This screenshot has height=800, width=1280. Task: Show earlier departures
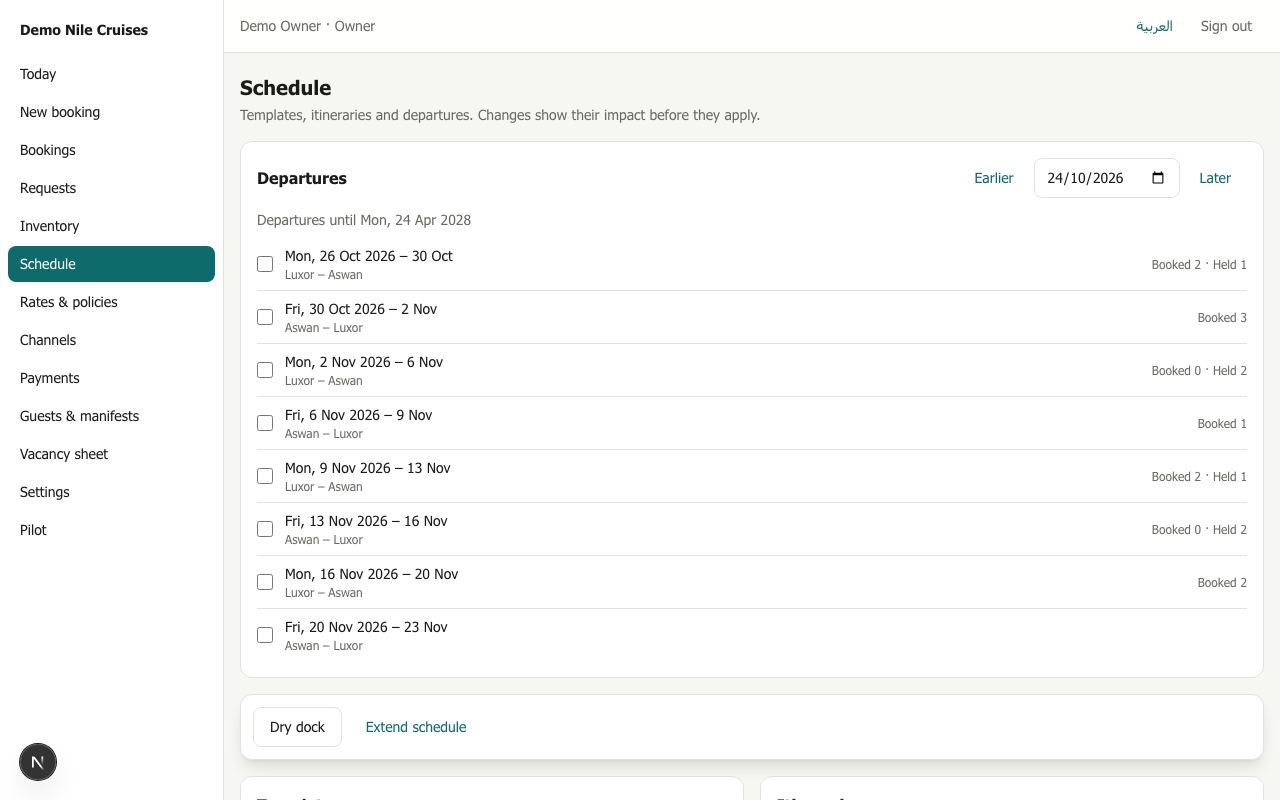coord(994,178)
